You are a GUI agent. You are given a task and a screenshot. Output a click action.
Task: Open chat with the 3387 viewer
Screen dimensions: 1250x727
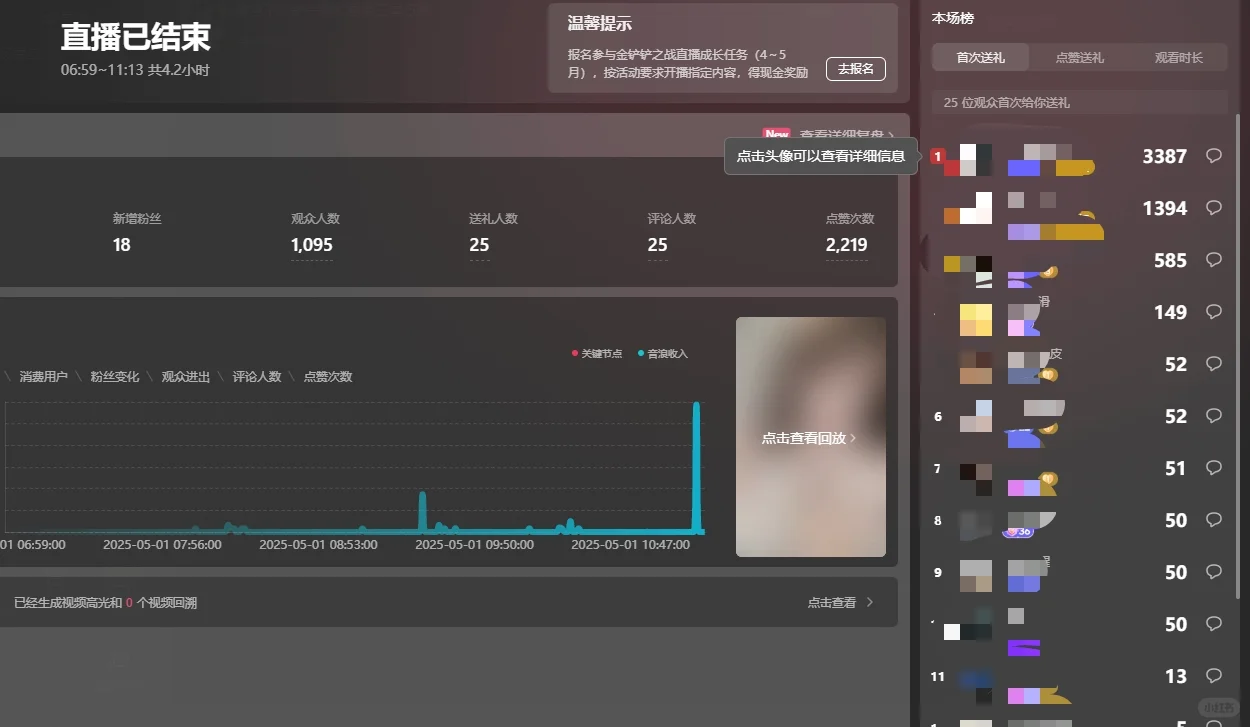point(1214,156)
